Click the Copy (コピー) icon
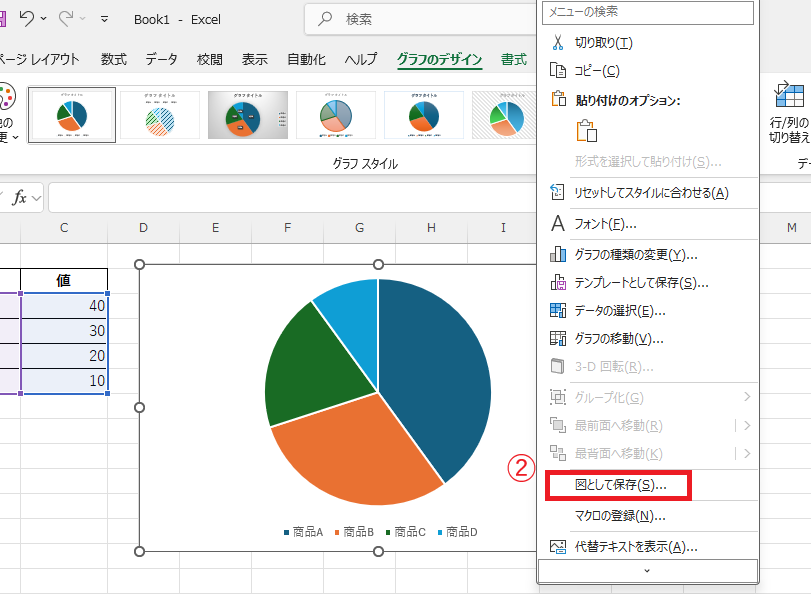The width and height of the screenshot is (811, 594). coord(556,71)
